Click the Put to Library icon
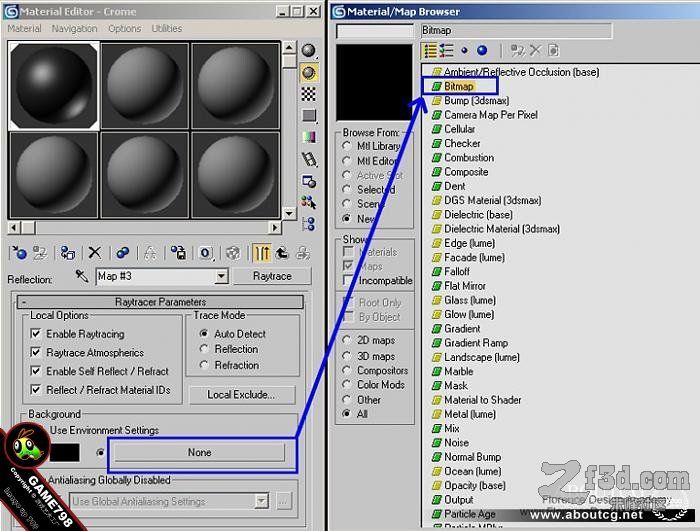 click(179, 253)
